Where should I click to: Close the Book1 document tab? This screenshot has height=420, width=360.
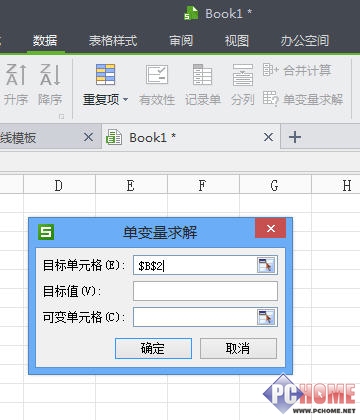point(269,137)
